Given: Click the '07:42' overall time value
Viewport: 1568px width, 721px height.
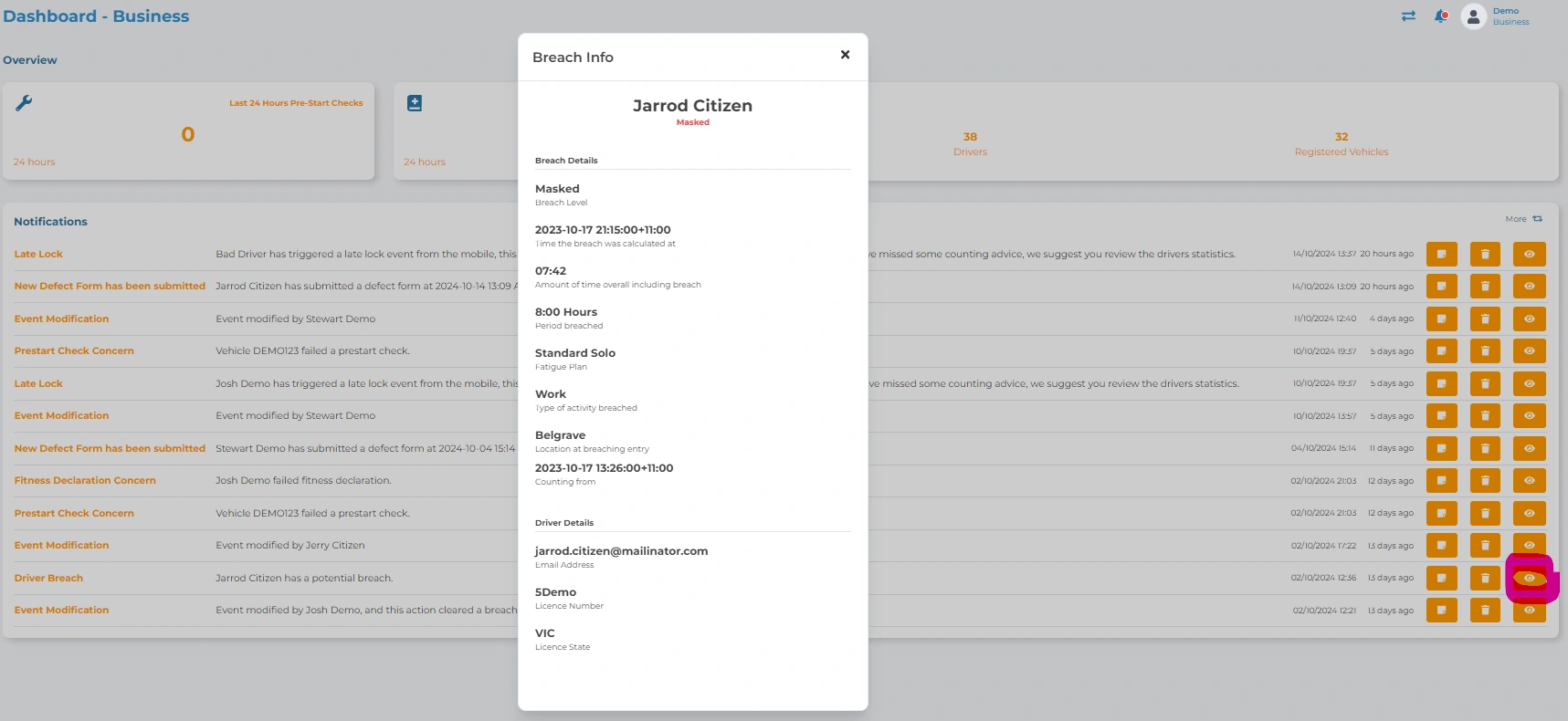Looking at the screenshot, I should [551, 271].
